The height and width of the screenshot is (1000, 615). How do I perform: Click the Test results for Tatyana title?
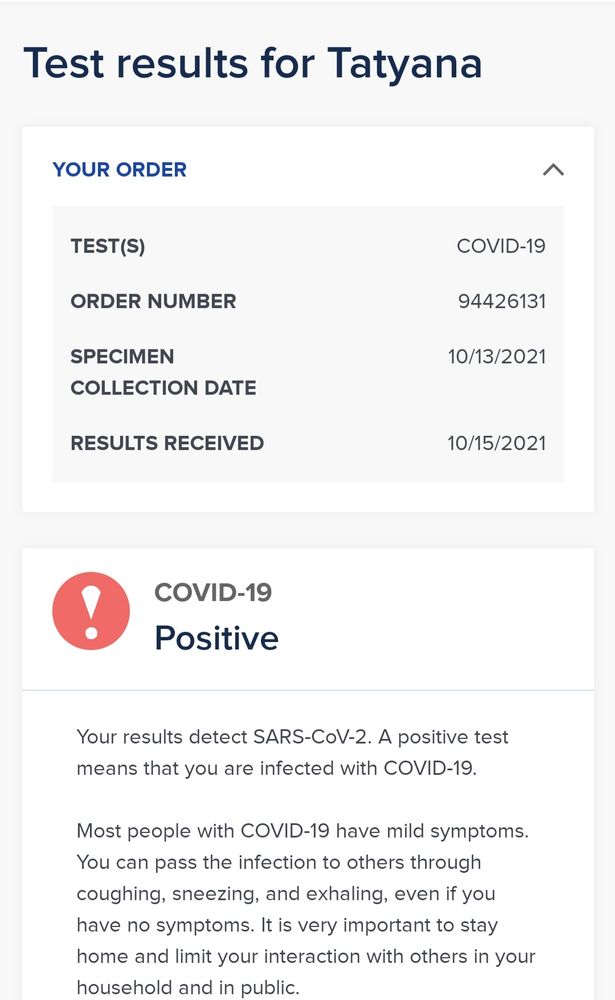coord(253,64)
